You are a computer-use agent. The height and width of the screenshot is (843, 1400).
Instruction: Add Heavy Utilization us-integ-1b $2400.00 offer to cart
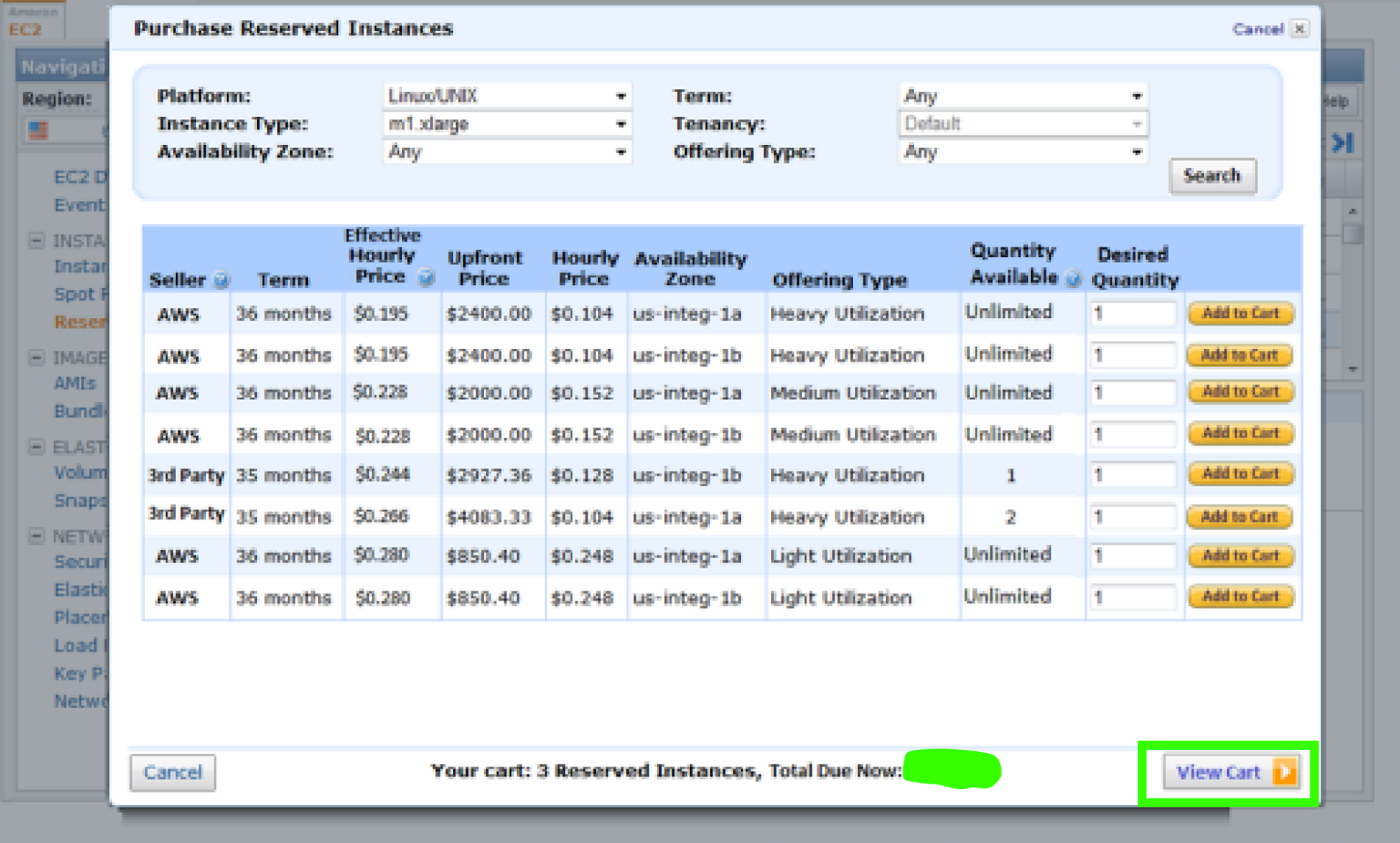click(1240, 355)
